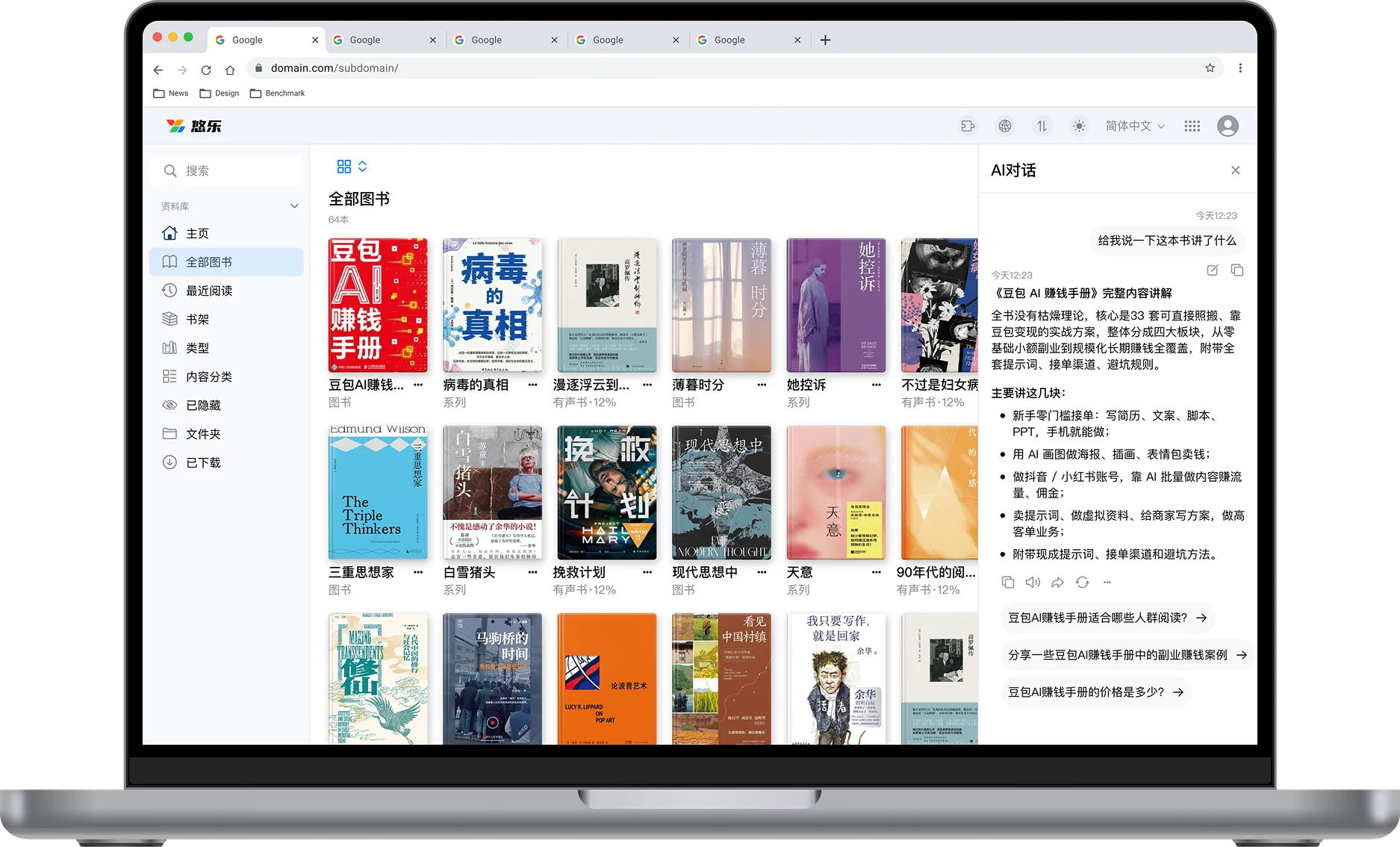Open more options for 白雪猪头
Screen dimensions: 1400x847
click(x=532, y=573)
